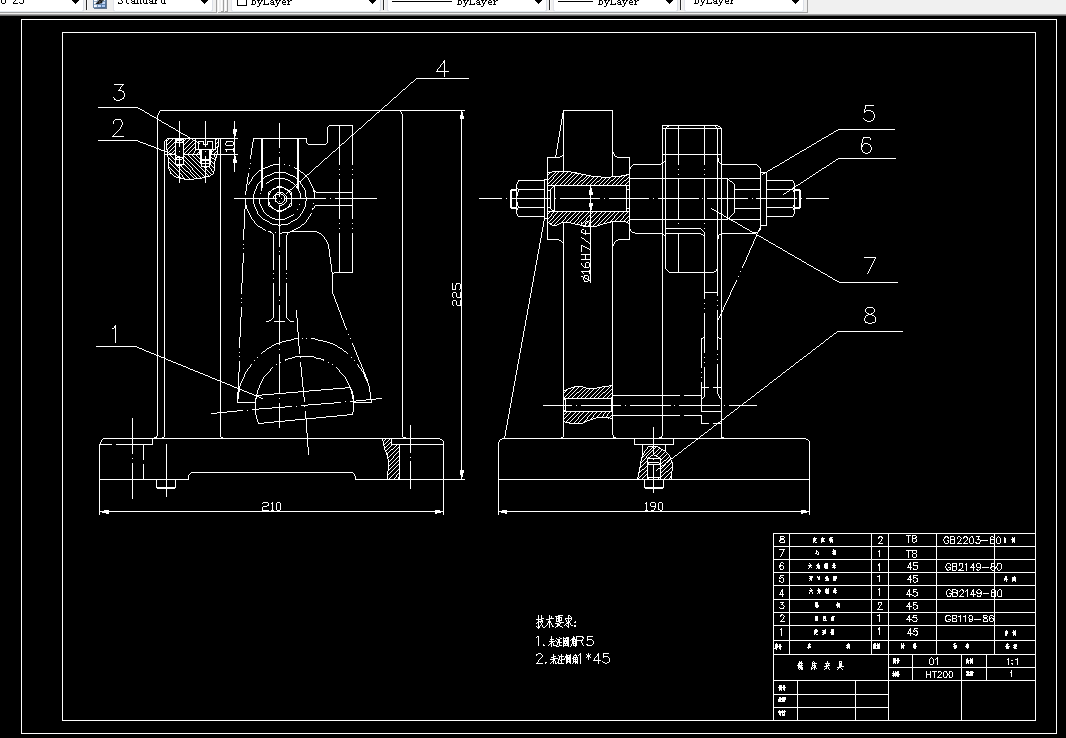Viewport: 1066px width, 738px height.
Task: Select the 190 width dimension text
Action: 653,506
